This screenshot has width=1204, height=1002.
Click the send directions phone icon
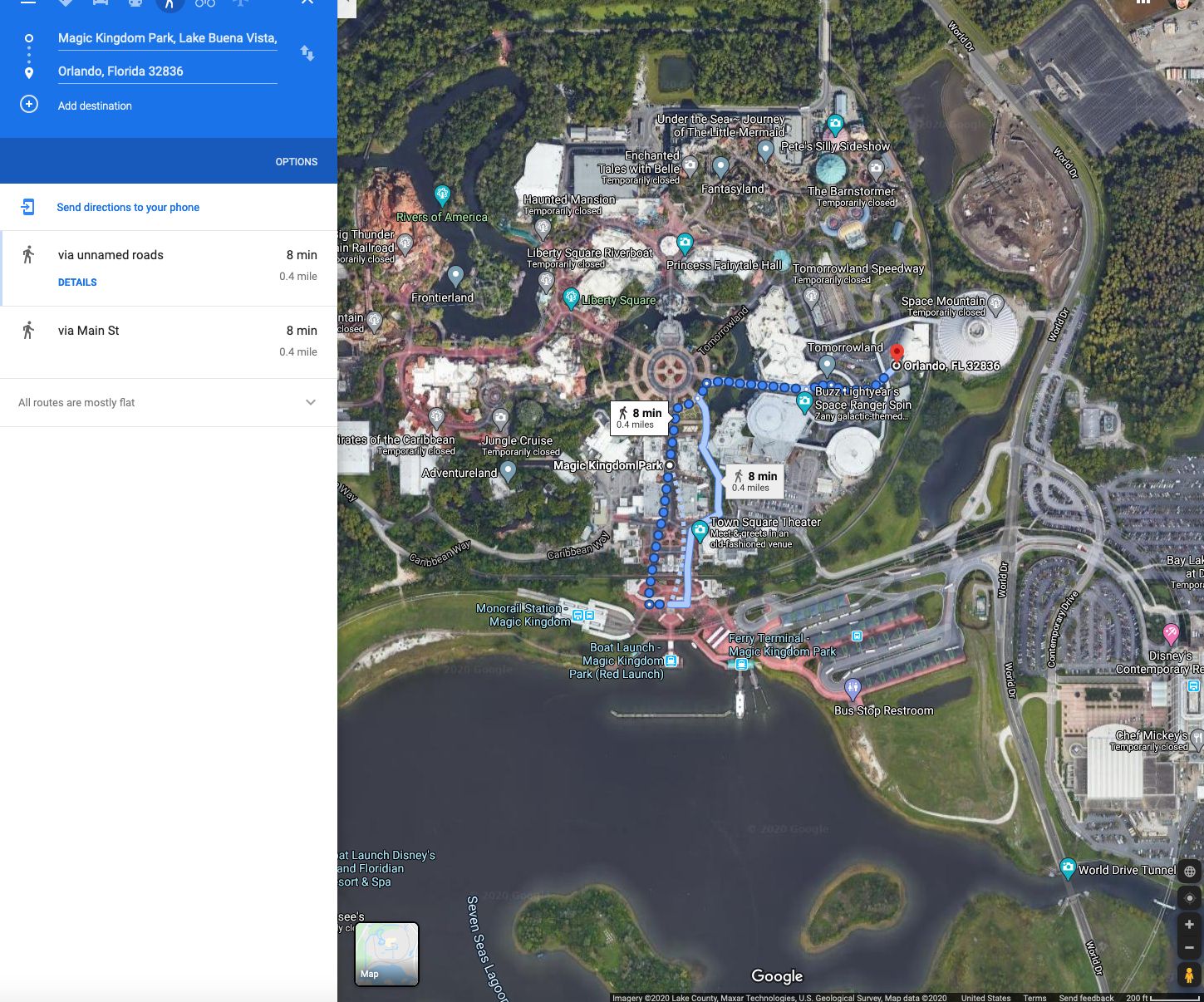pyautogui.click(x=28, y=207)
